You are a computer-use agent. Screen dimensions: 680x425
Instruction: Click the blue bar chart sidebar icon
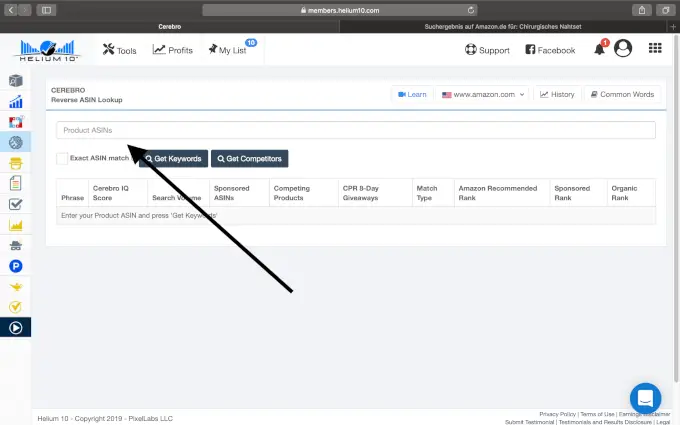tap(15, 102)
